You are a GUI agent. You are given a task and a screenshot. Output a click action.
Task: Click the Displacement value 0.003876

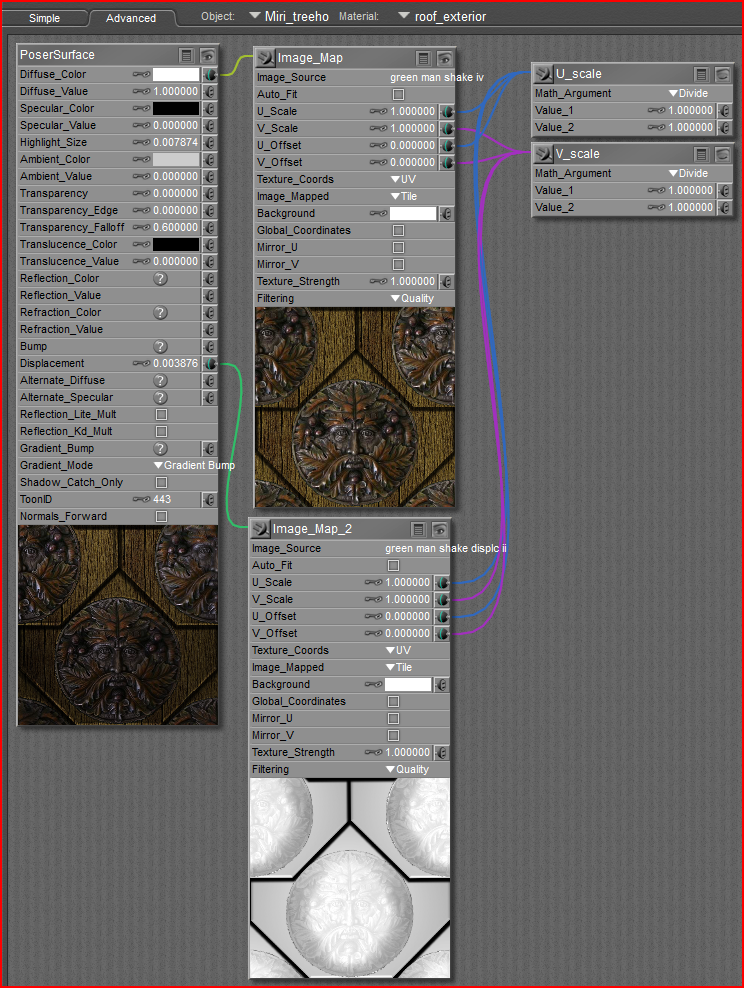point(175,364)
